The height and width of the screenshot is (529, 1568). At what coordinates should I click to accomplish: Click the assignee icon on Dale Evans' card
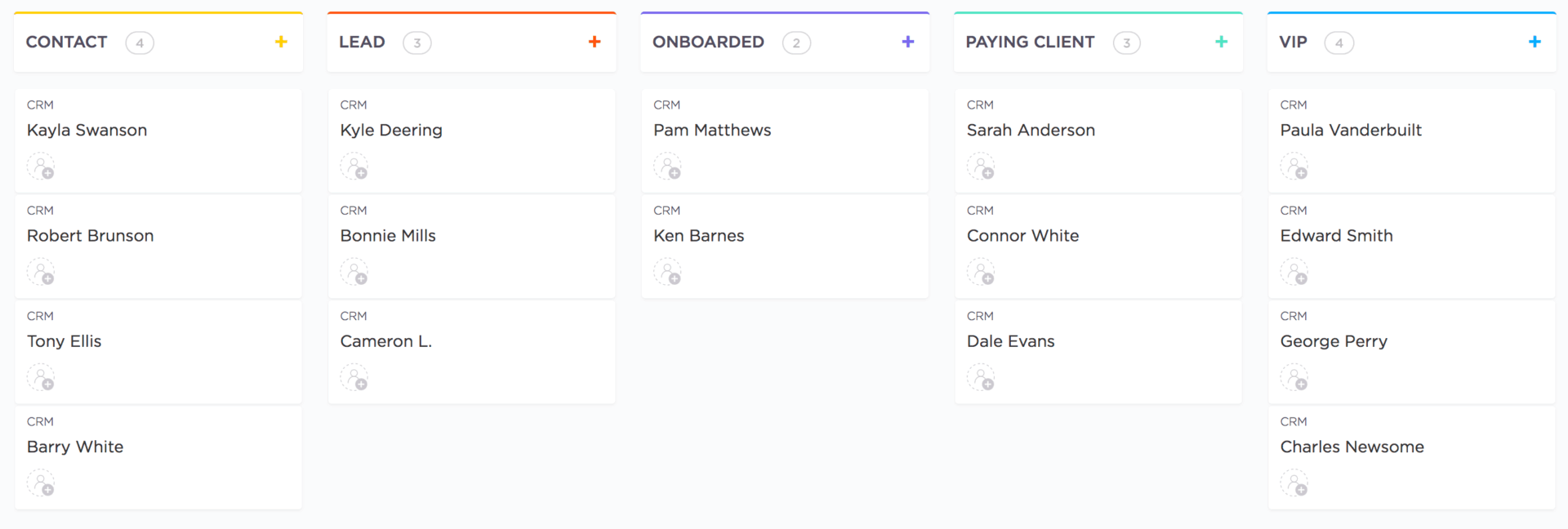click(982, 377)
